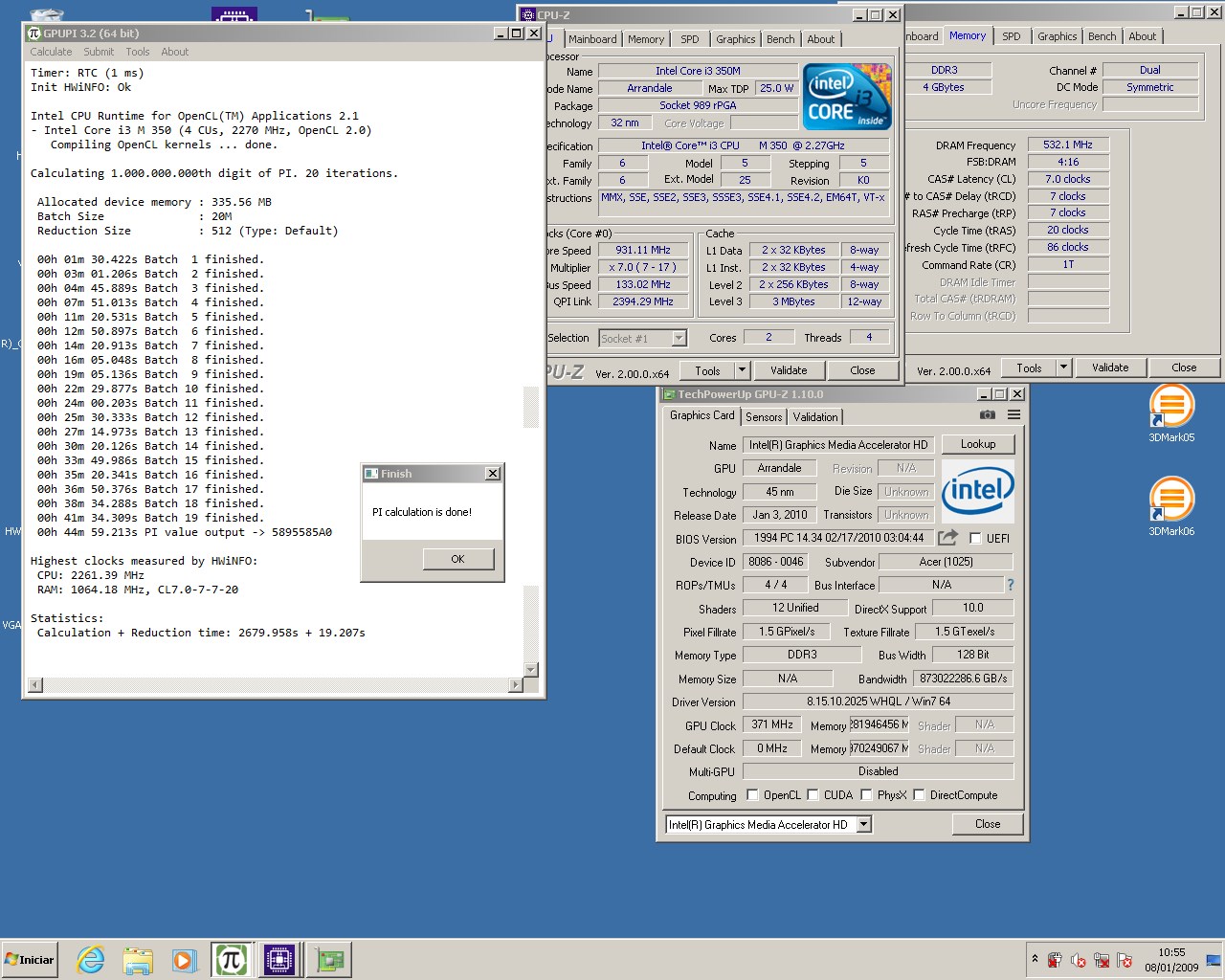Click the GPU Name field in GPU-Z
The height and width of the screenshot is (980, 1225).
point(837,445)
